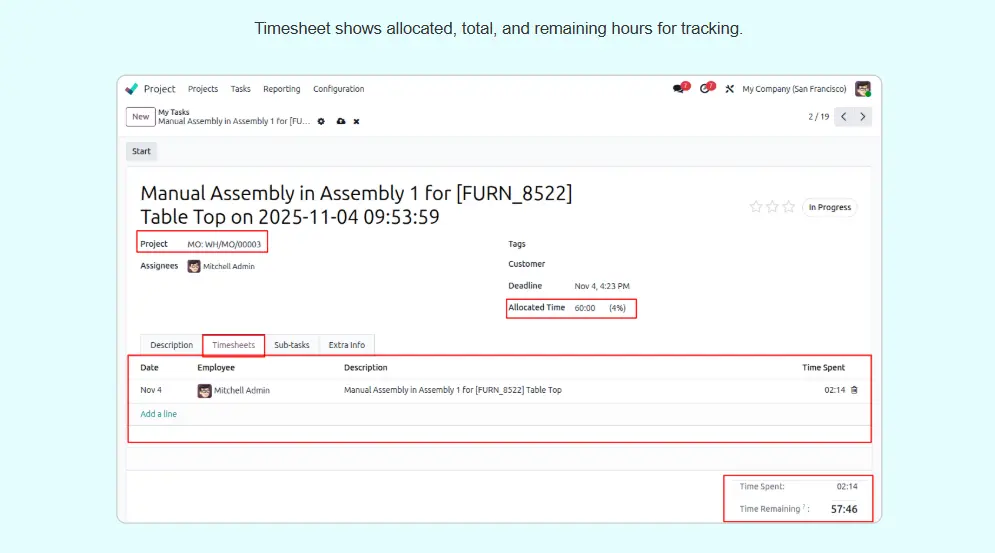The width and height of the screenshot is (995, 553).
Task: Click the gear actions icon beside task title
Action: pyautogui.click(x=321, y=121)
